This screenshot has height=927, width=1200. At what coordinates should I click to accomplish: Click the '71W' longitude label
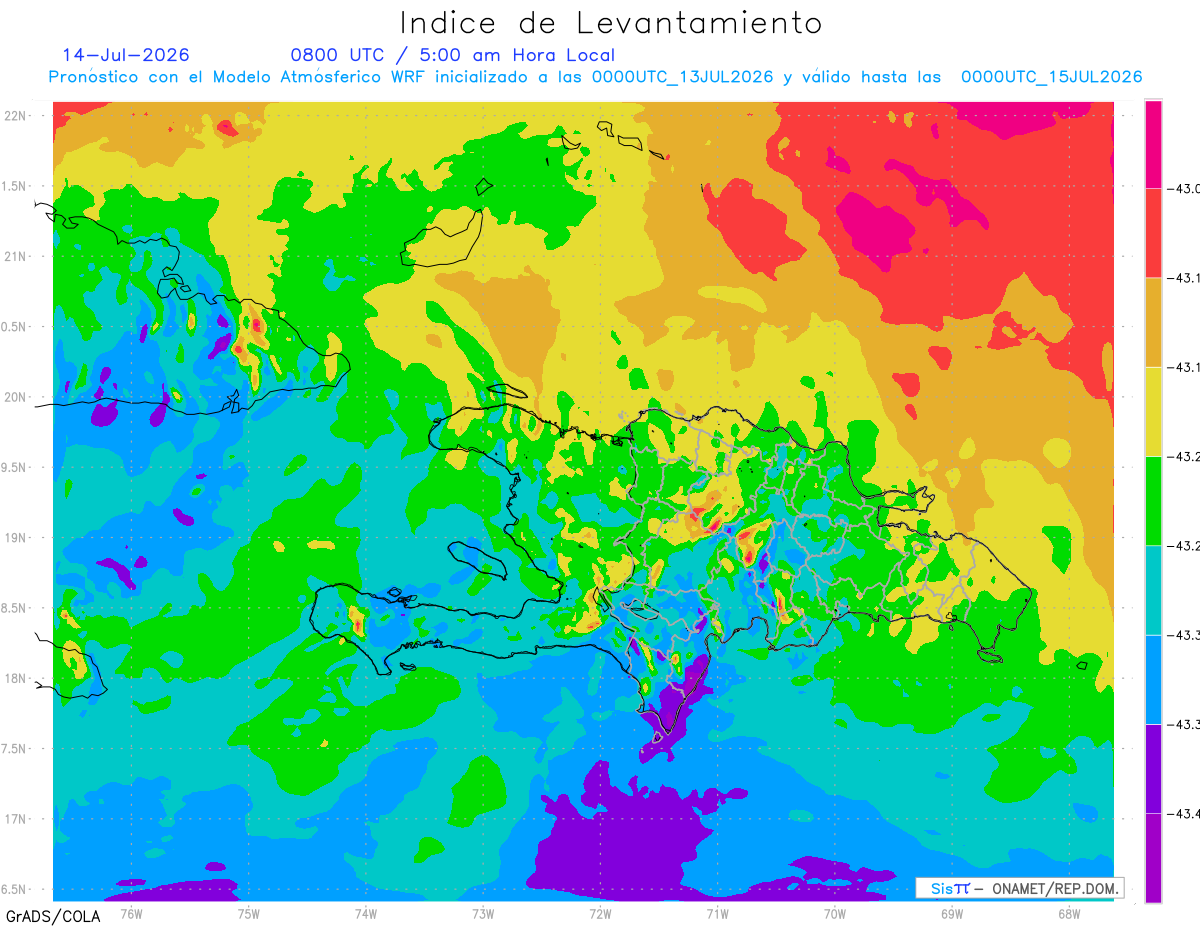point(717,913)
